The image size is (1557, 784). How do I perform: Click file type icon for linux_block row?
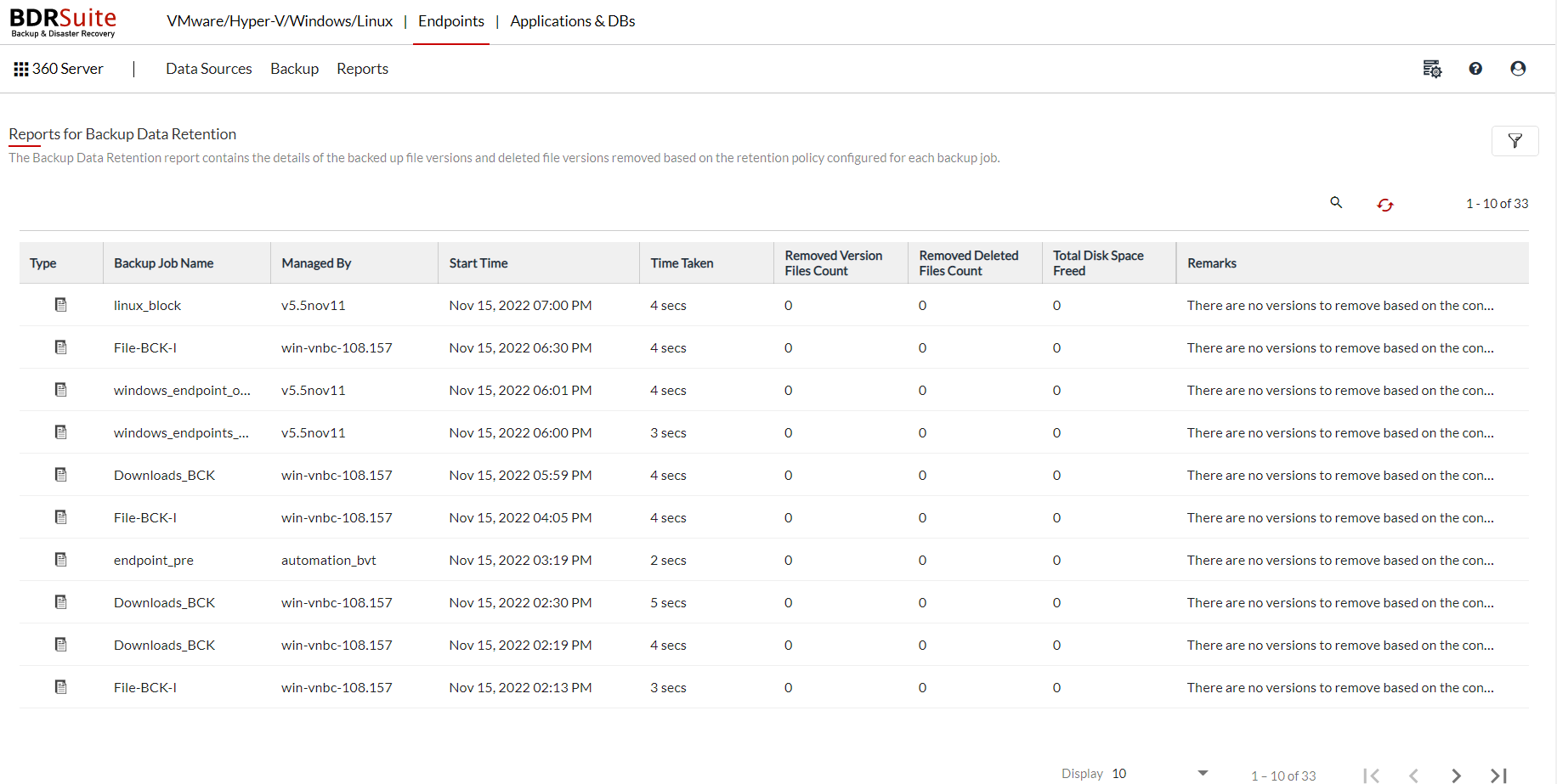pos(61,305)
